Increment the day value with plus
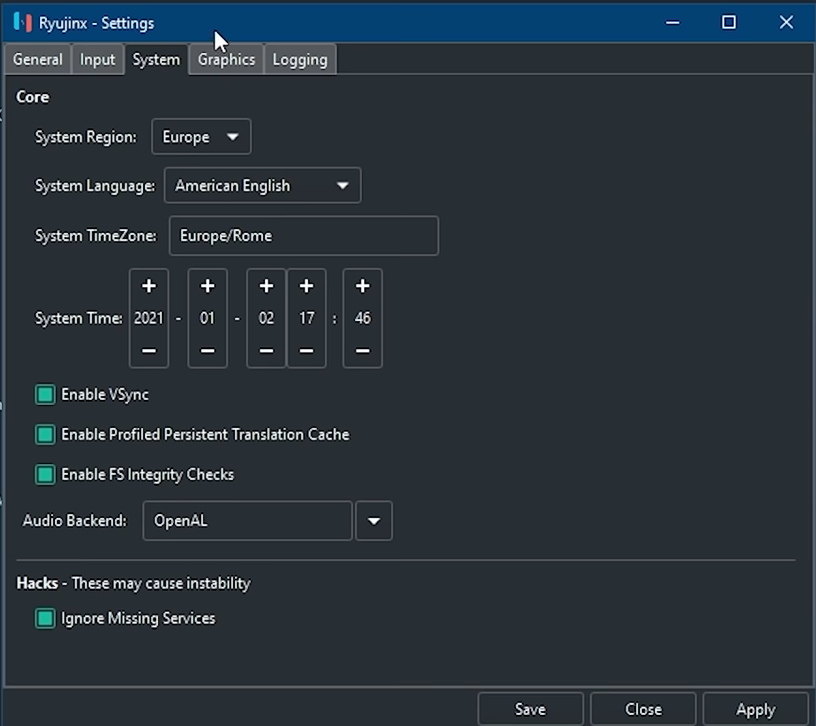 click(266, 287)
